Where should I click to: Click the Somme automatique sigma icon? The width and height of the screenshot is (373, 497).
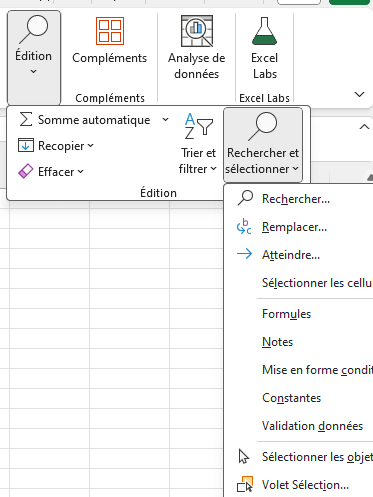pyautogui.click(x=26, y=119)
